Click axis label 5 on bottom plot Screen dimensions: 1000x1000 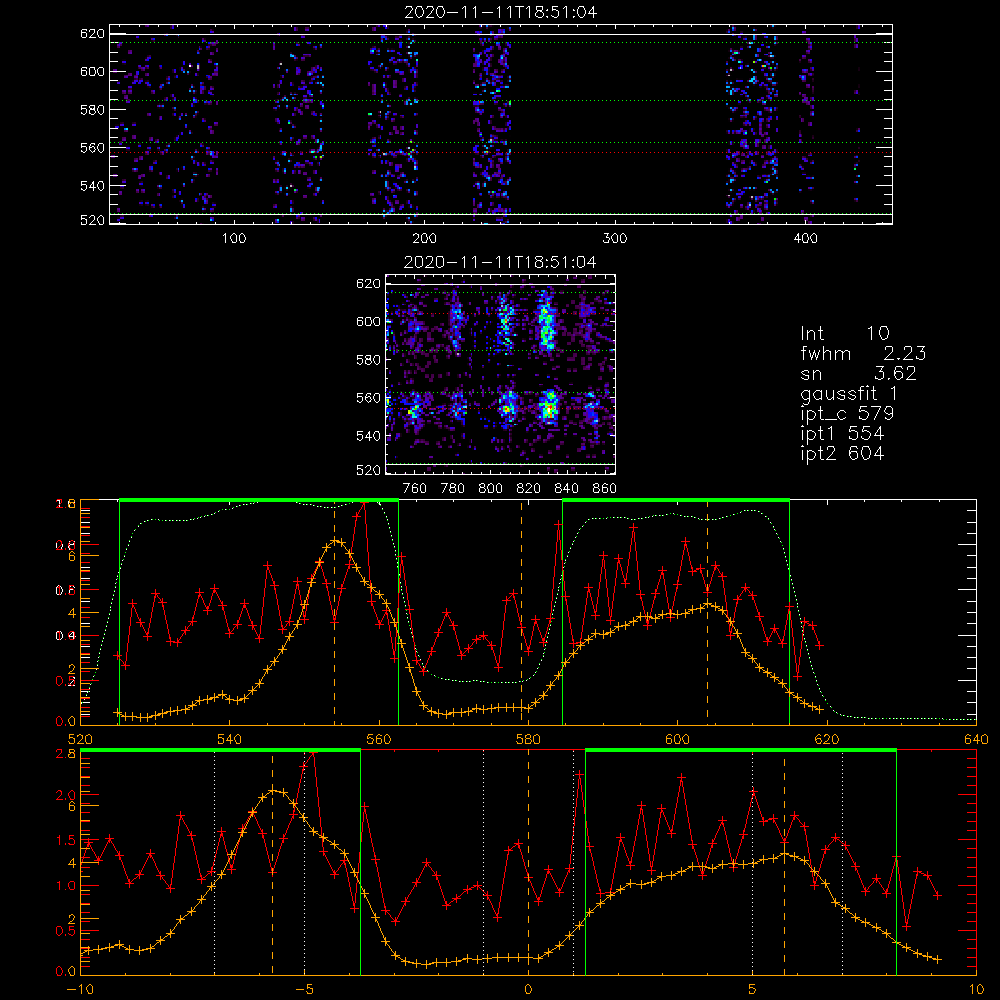tap(753, 990)
